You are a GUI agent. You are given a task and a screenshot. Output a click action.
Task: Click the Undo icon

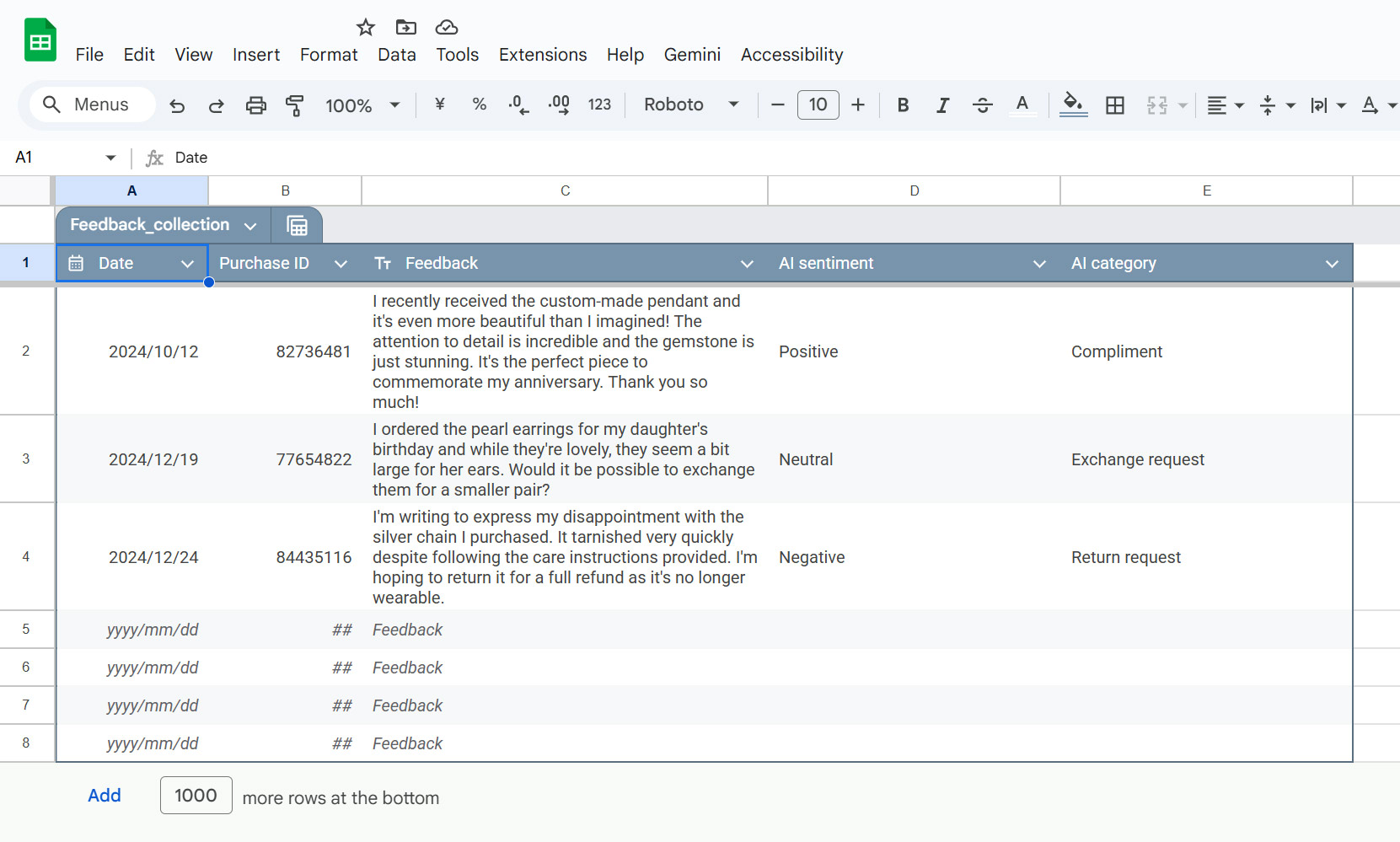[177, 105]
